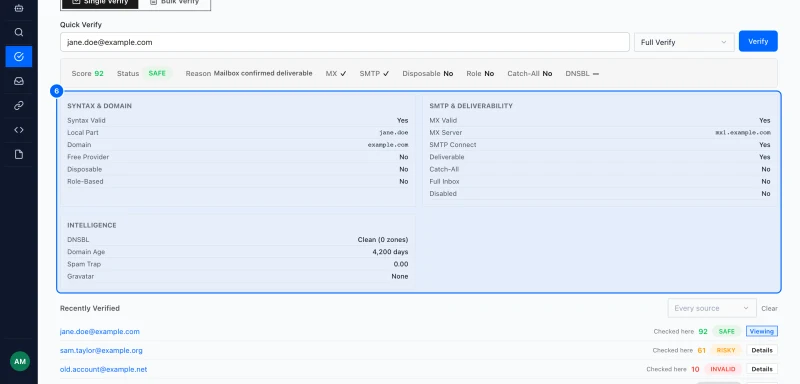Open the Every source filter dropdown
This screenshot has width=800, height=384.
pyautogui.click(x=712, y=308)
